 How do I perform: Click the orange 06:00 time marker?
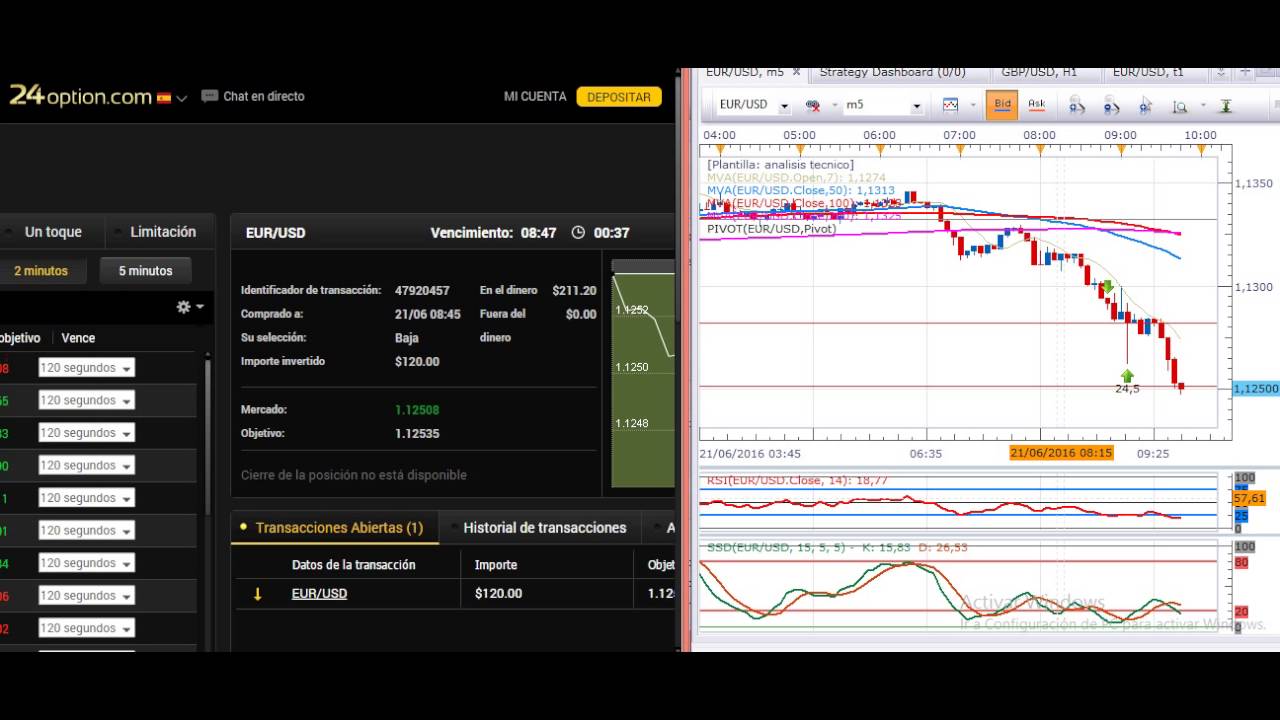tap(880, 150)
